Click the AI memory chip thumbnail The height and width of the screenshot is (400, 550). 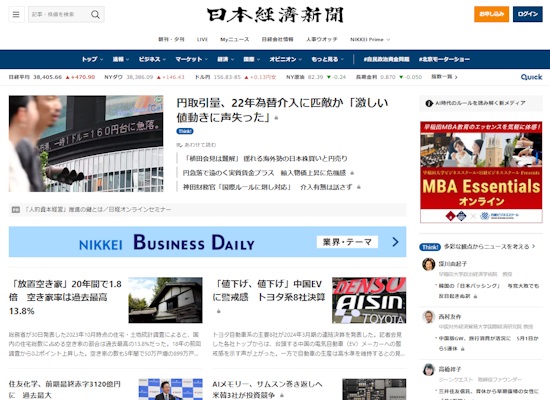click(x=374, y=389)
